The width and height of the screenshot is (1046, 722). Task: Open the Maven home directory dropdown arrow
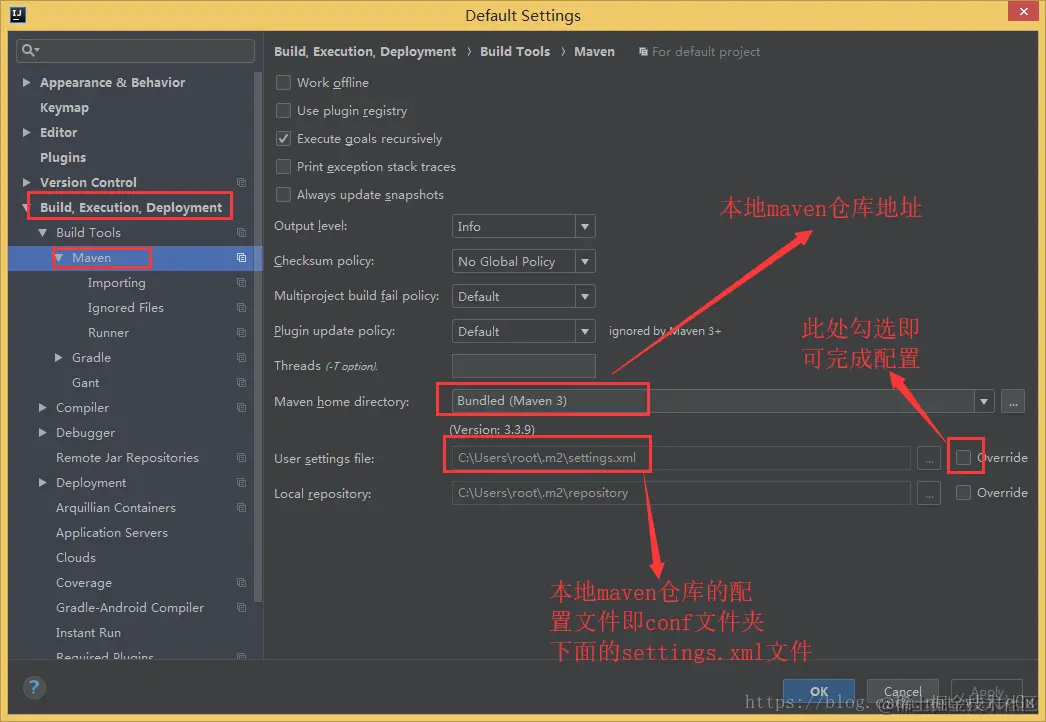pyautogui.click(x=983, y=402)
